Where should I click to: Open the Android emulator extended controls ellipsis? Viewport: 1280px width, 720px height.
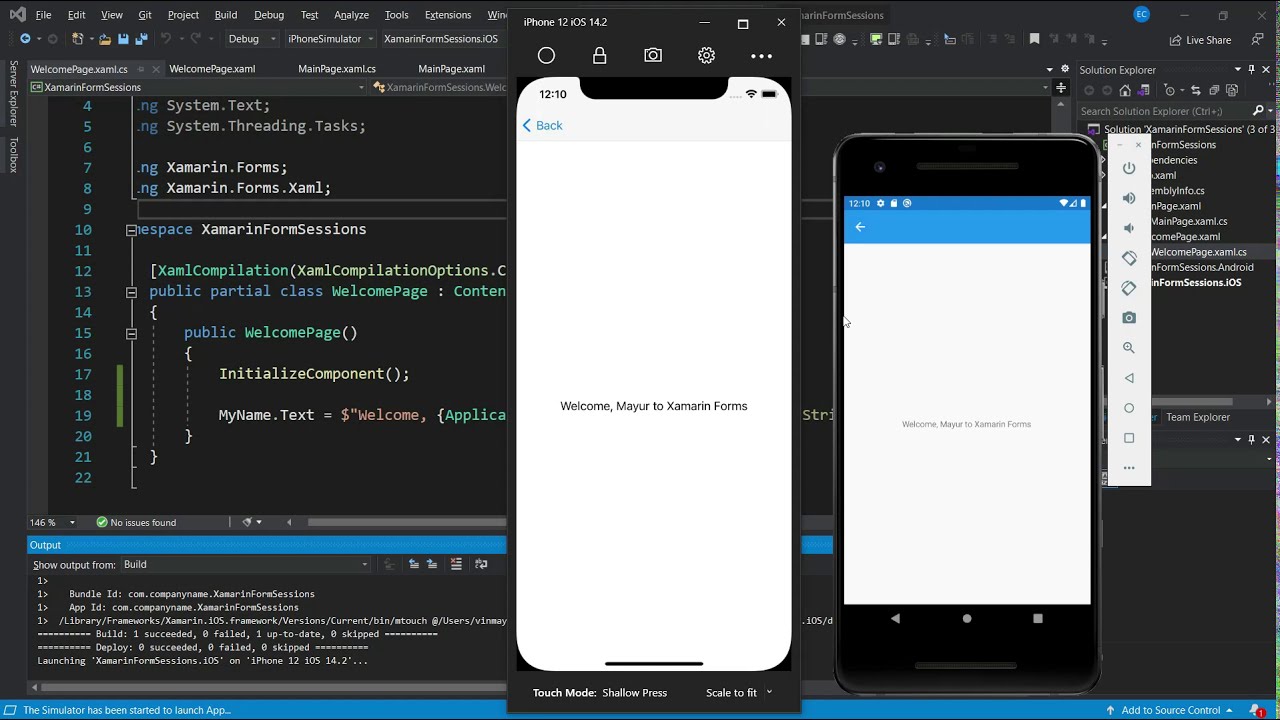[x=1129, y=468]
